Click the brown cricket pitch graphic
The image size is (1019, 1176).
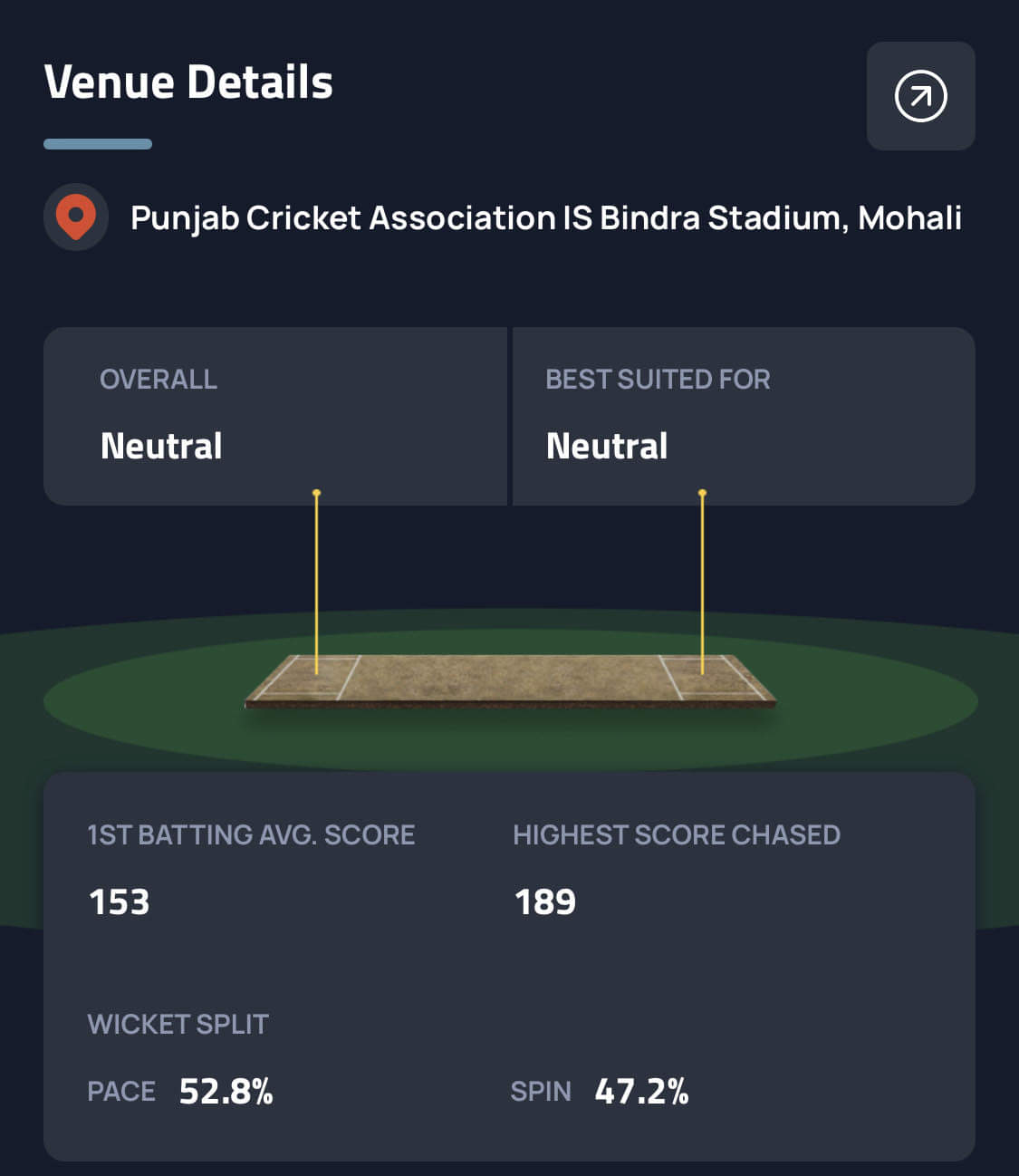(510, 680)
